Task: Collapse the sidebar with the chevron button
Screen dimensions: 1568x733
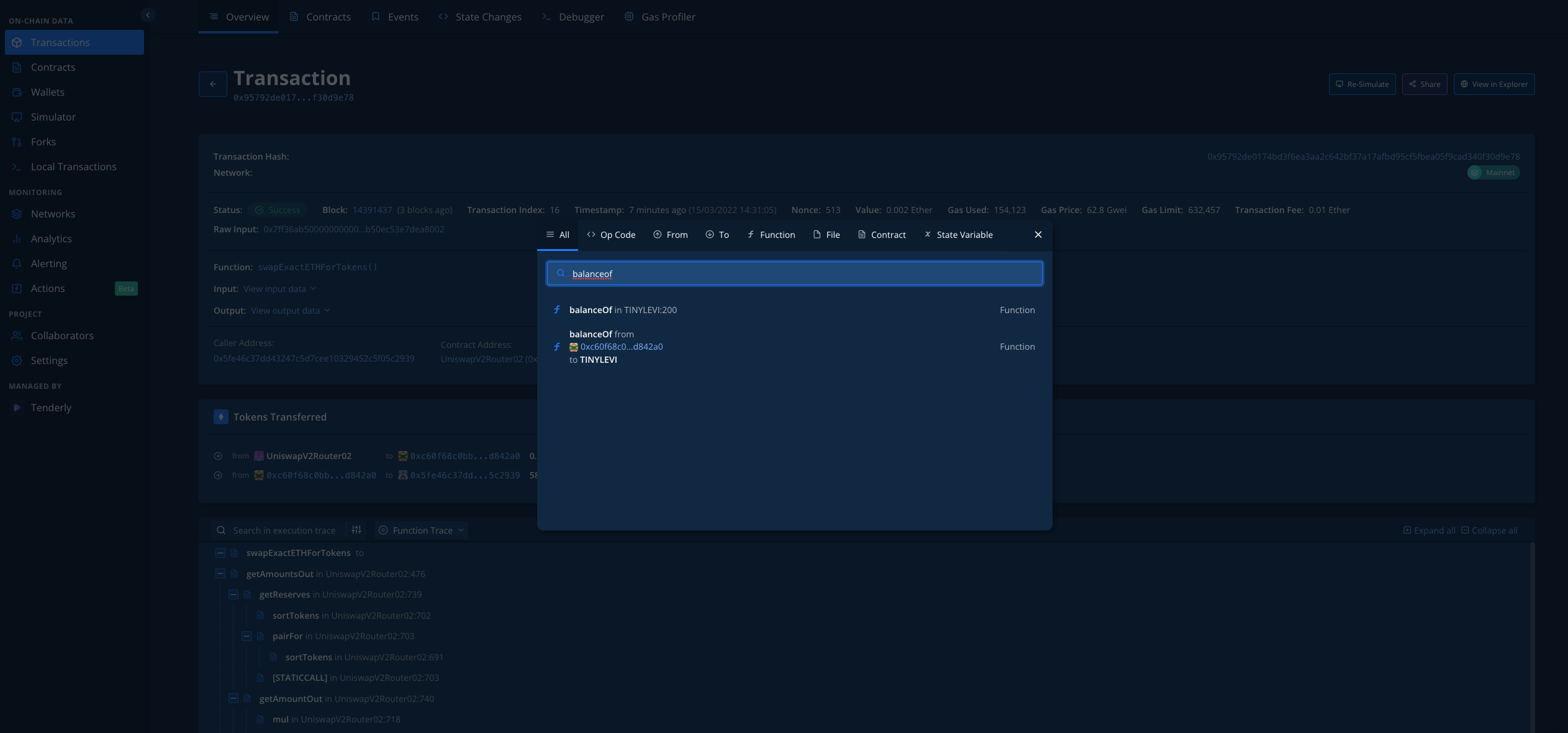Action: [x=147, y=15]
